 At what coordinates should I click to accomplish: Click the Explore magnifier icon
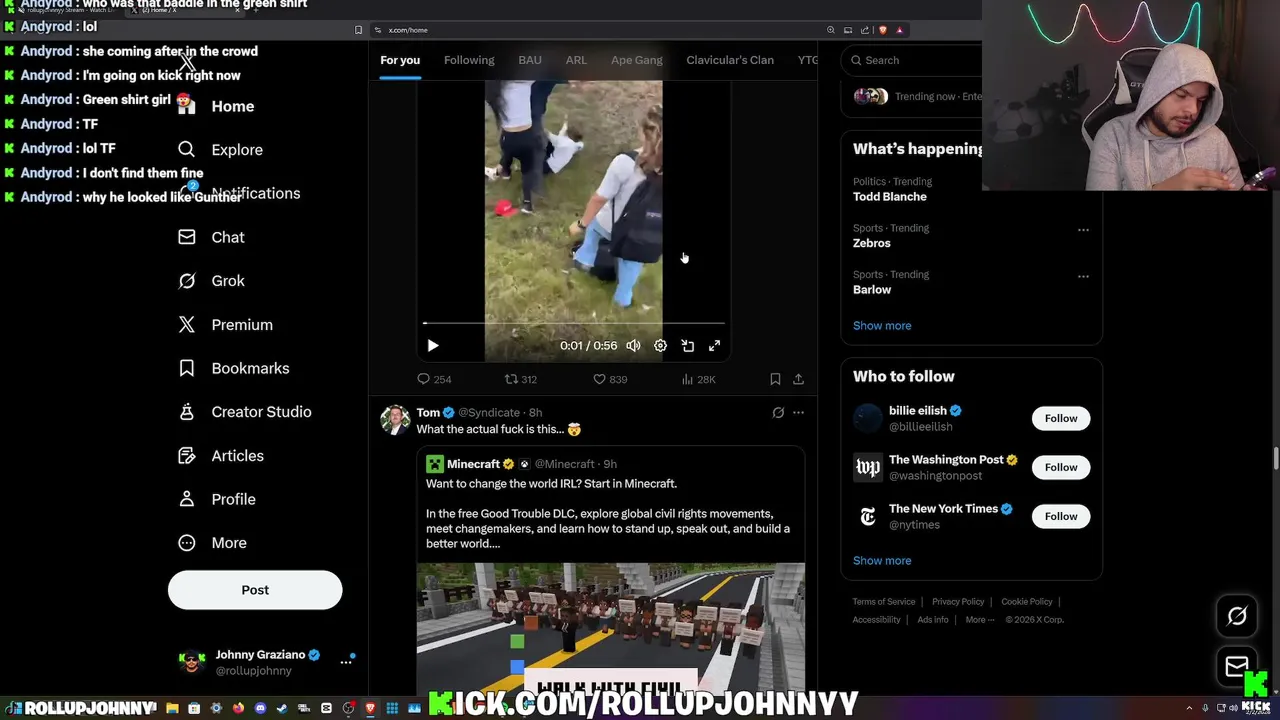click(186, 150)
